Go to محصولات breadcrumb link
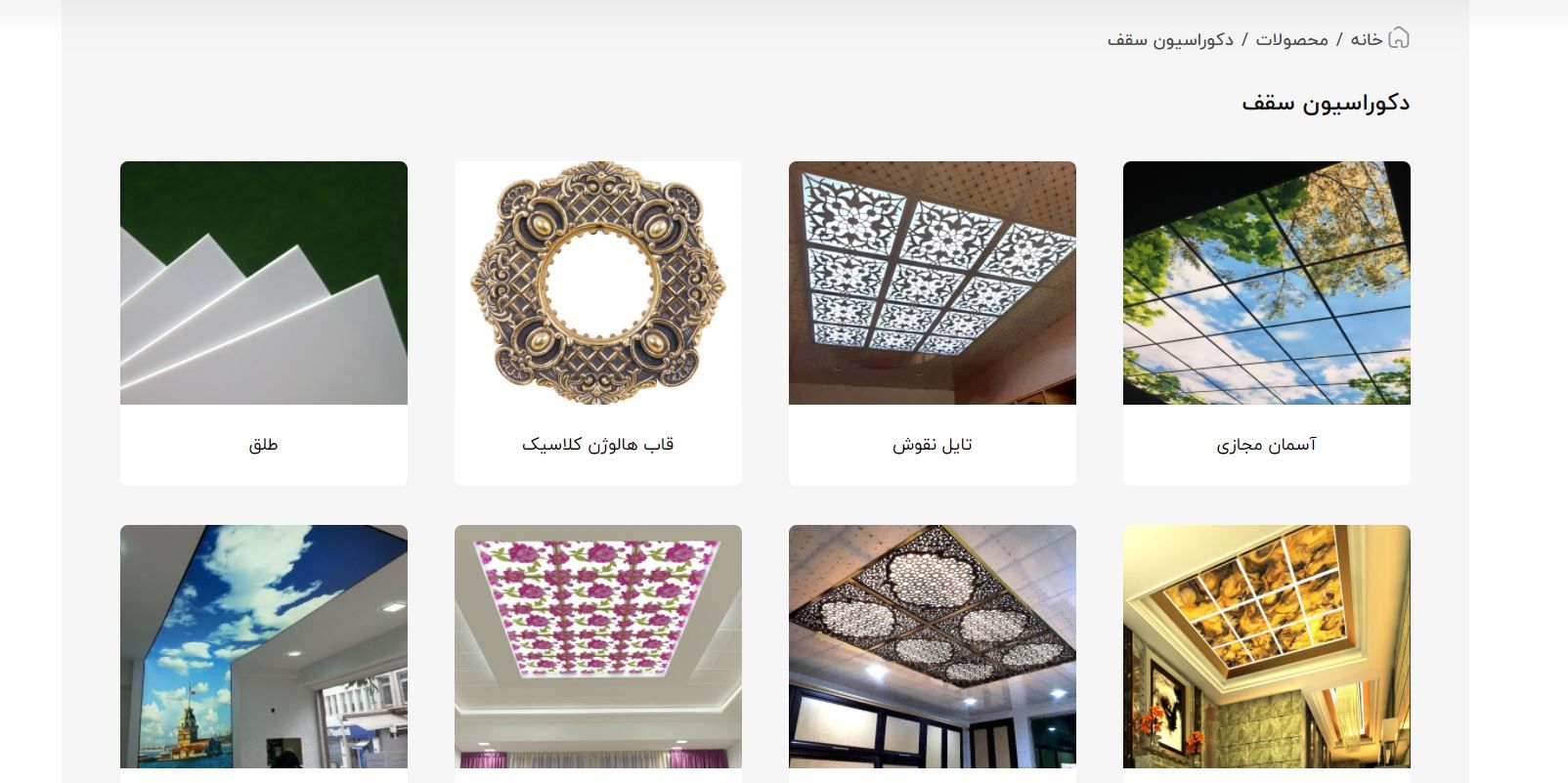 click(1292, 39)
